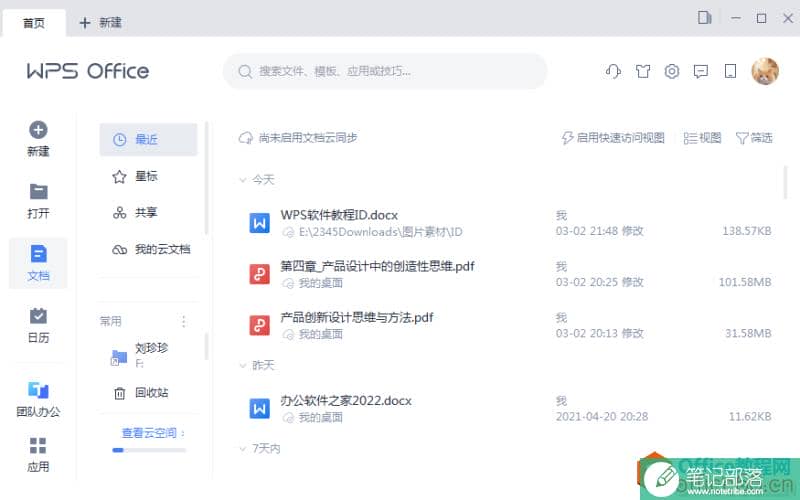Click the 新建 plus icon in the sidebar
Viewport: 800px width, 500px height.
point(38,130)
